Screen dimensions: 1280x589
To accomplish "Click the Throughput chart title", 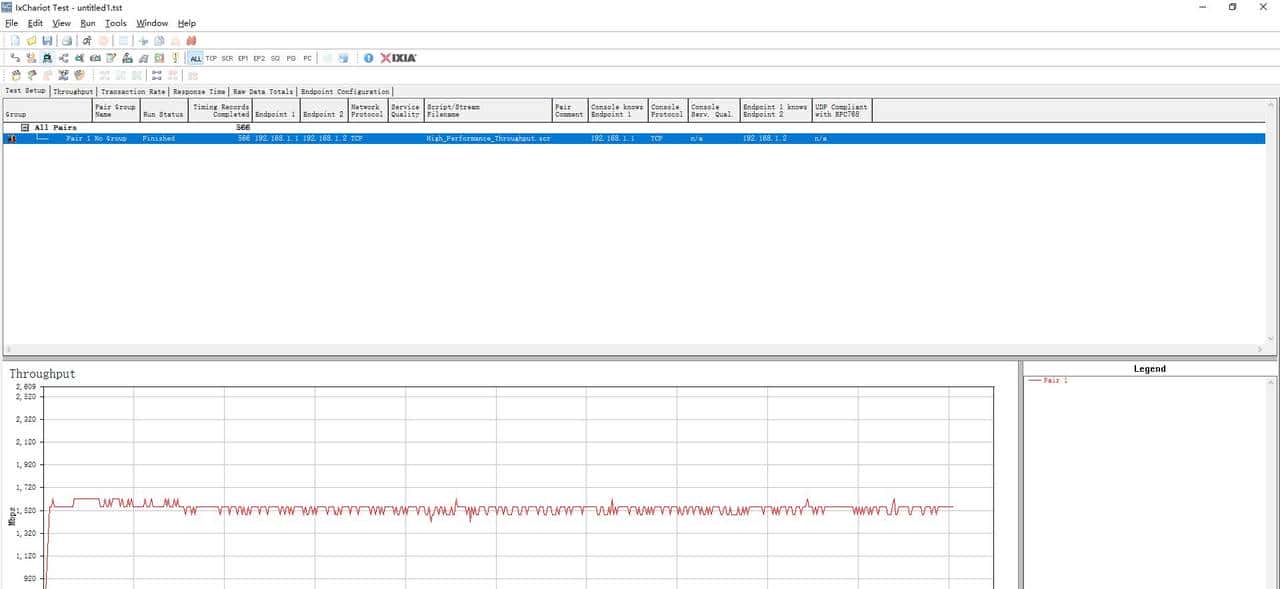I will 42,373.
